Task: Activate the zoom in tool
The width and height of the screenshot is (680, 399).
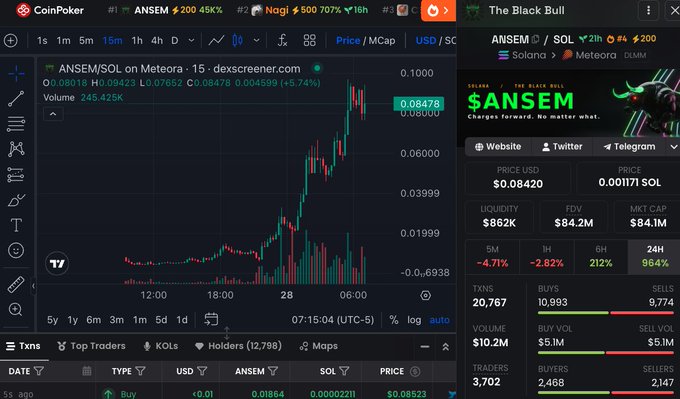Action: pos(16,309)
